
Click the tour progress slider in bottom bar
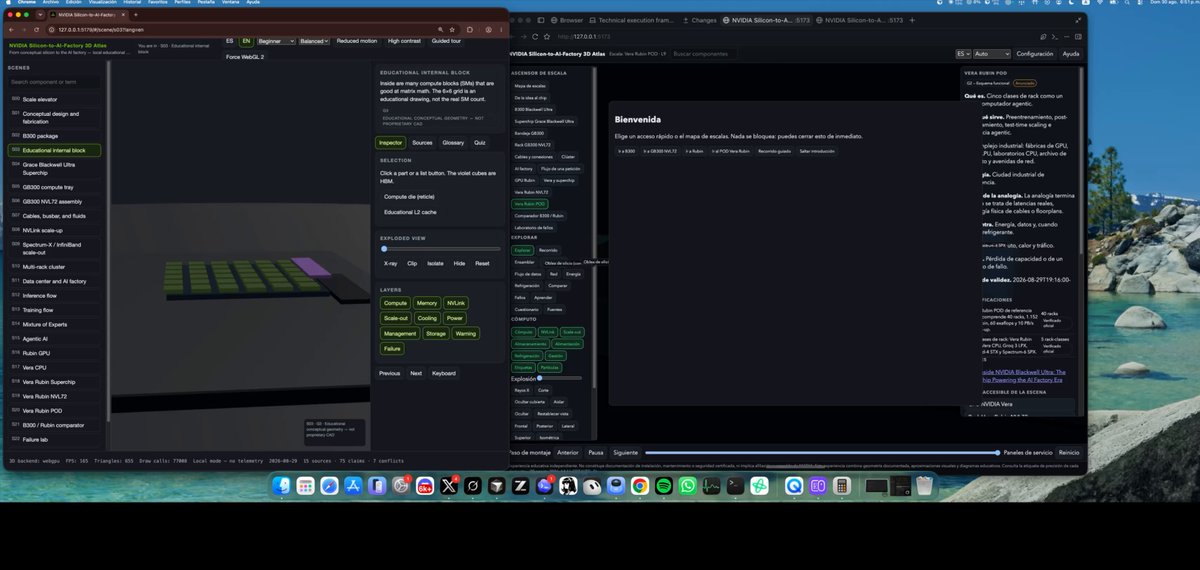[822, 452]
